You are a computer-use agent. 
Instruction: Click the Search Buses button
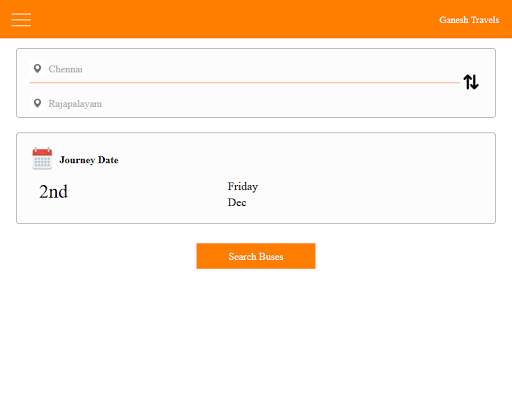click(x=256, y=256)
